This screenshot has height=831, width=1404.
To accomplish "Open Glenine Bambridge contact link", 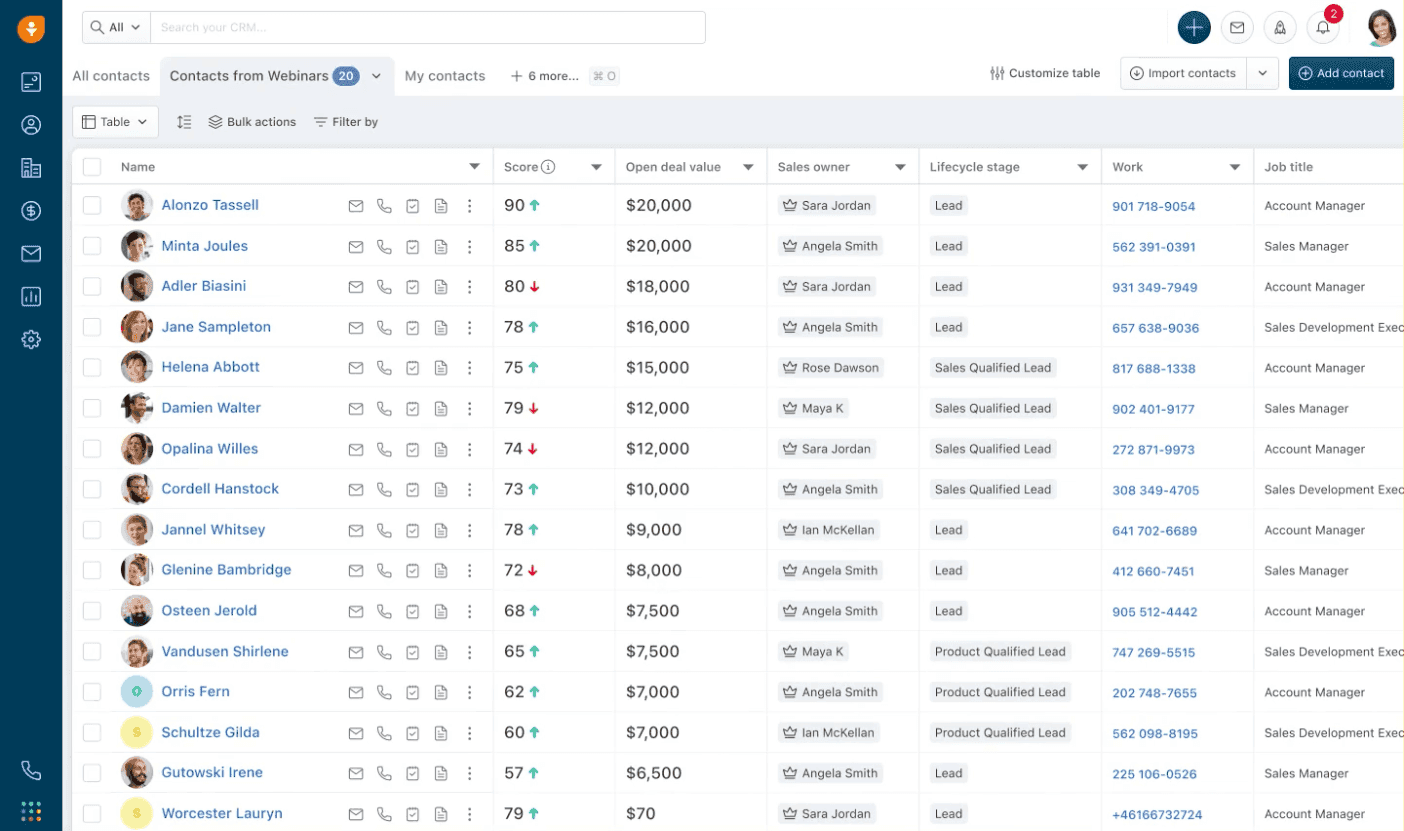I will [226, 570].
